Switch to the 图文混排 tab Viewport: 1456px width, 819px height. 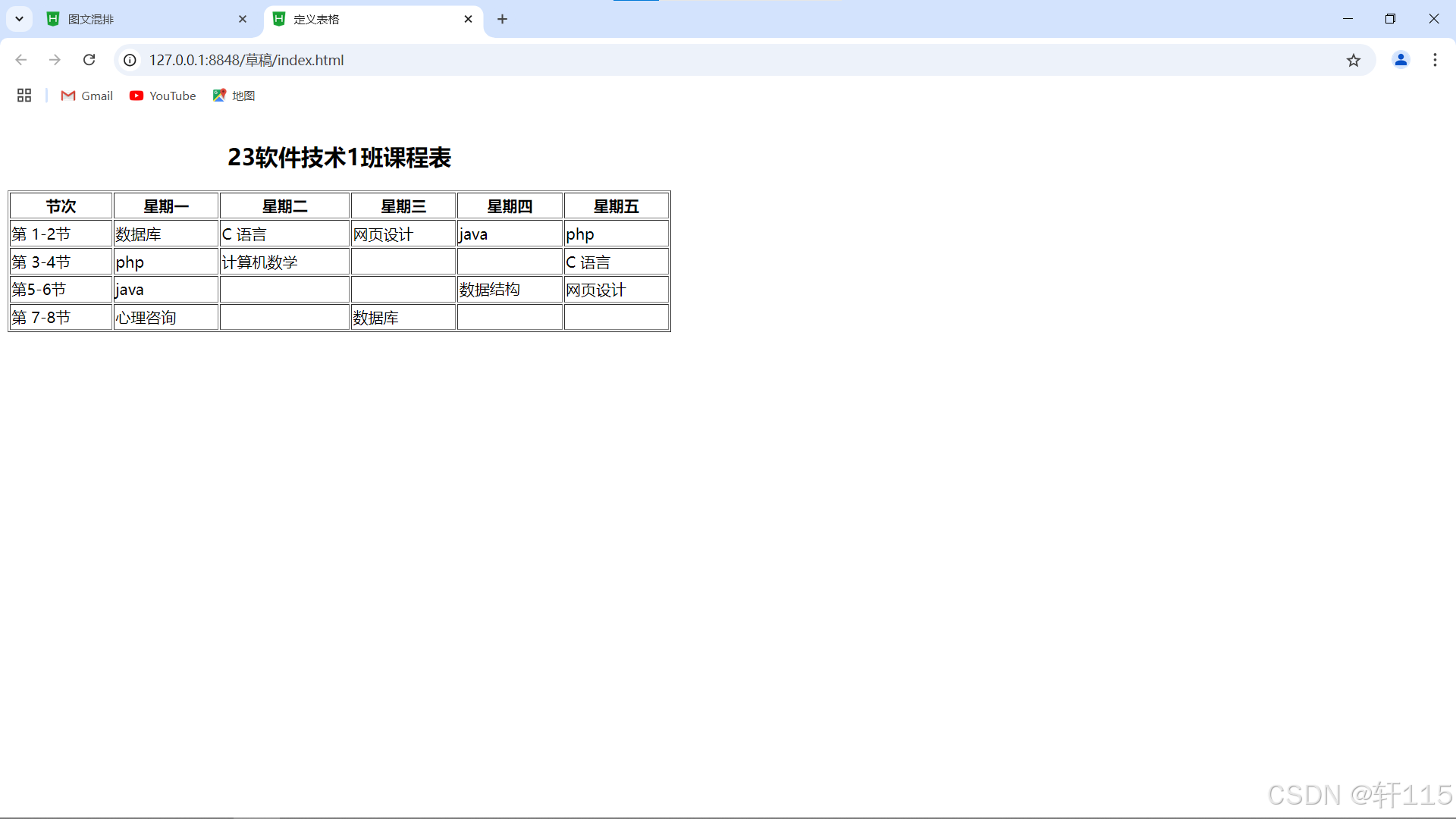(x=136, y=19)
